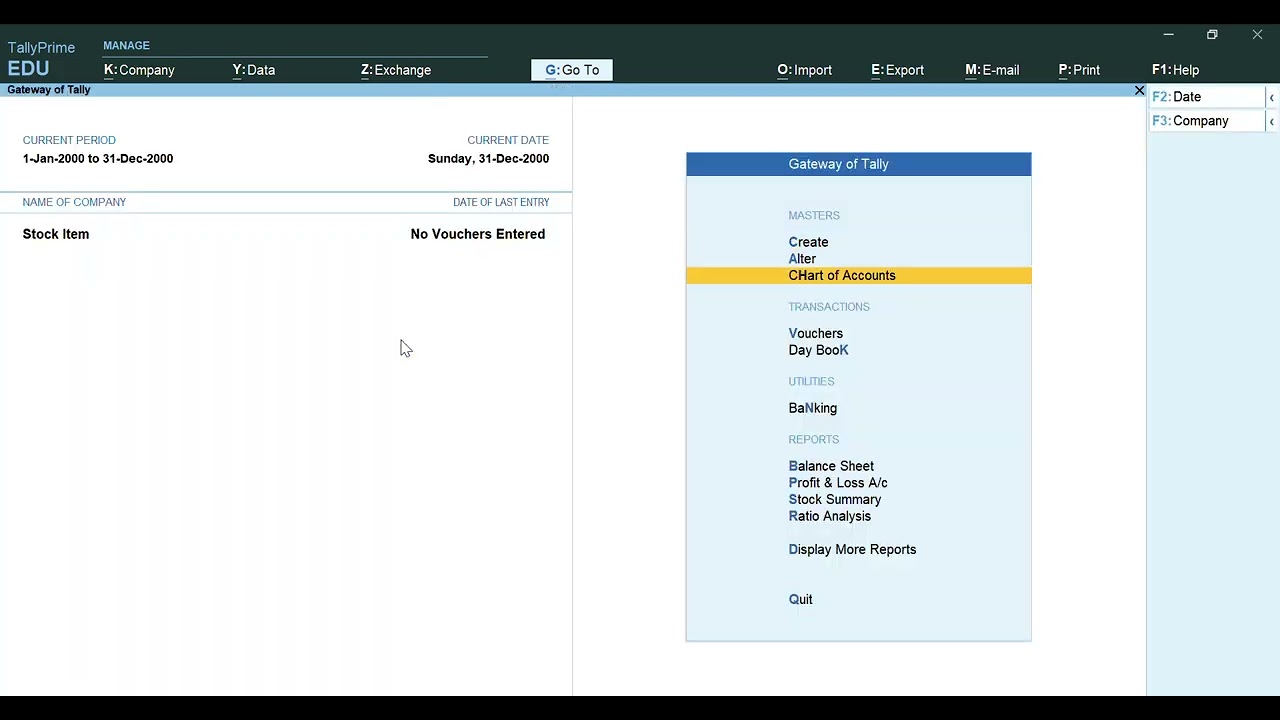Image resolution: width=1280 pixels, height=720 pixels.
Task: Select the Stock Item company name
Action: point(56,234)
